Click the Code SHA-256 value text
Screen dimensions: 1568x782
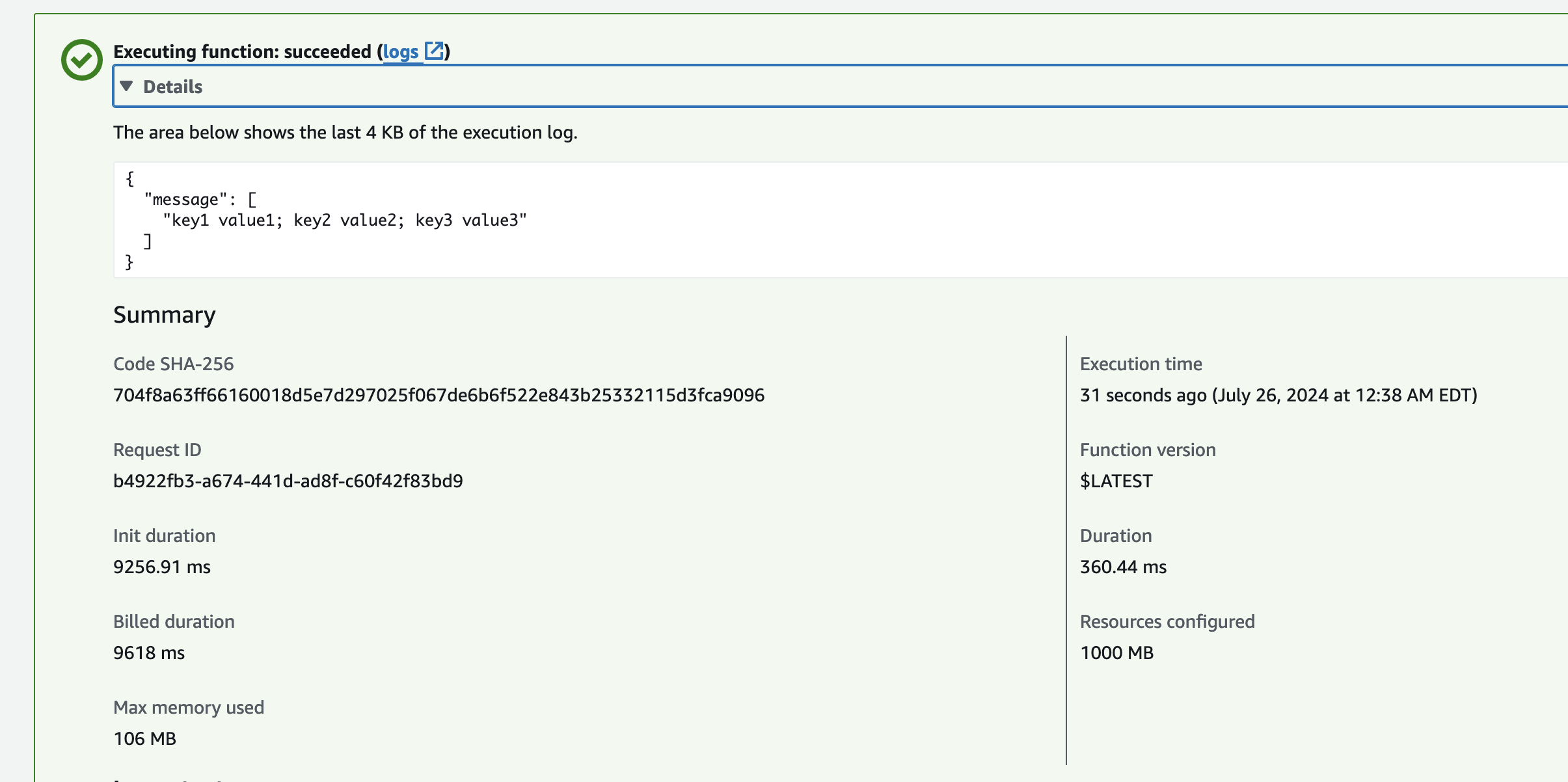pos(439,394)
